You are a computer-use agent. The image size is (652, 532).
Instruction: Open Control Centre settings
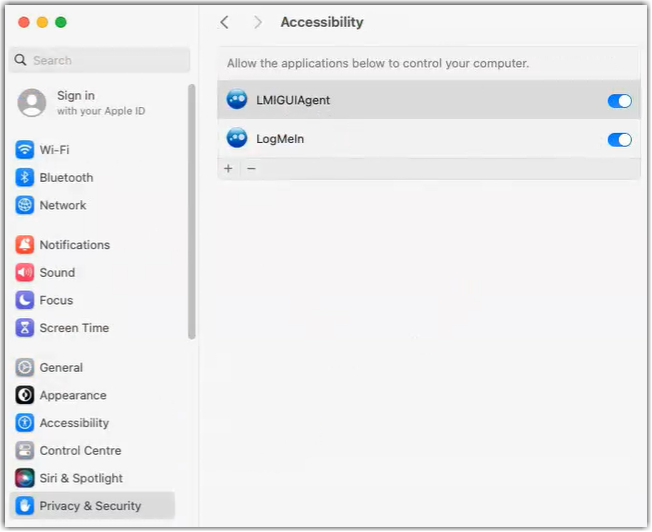[x=92, y=450]
